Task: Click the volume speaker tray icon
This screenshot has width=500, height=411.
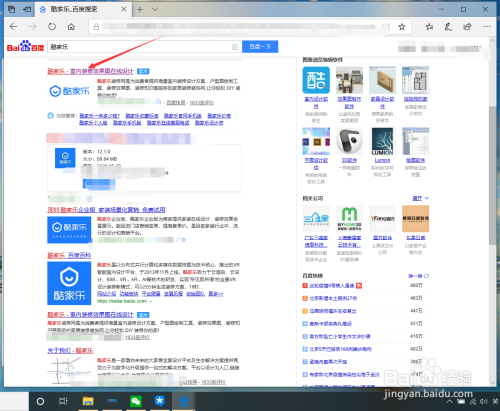Action: click(x=484, y=402)
